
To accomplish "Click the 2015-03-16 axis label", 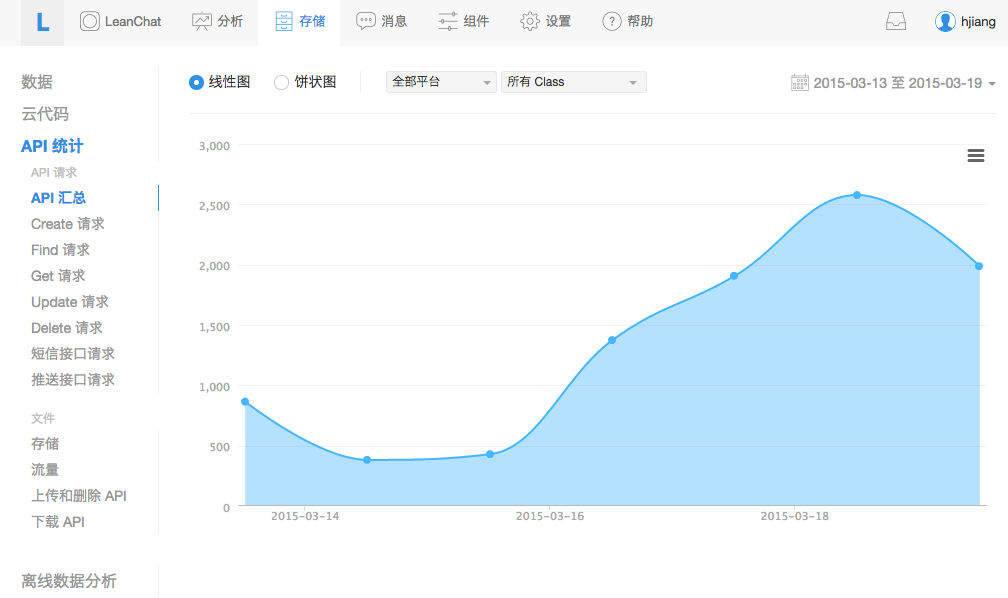I will [x=550, y=516].
